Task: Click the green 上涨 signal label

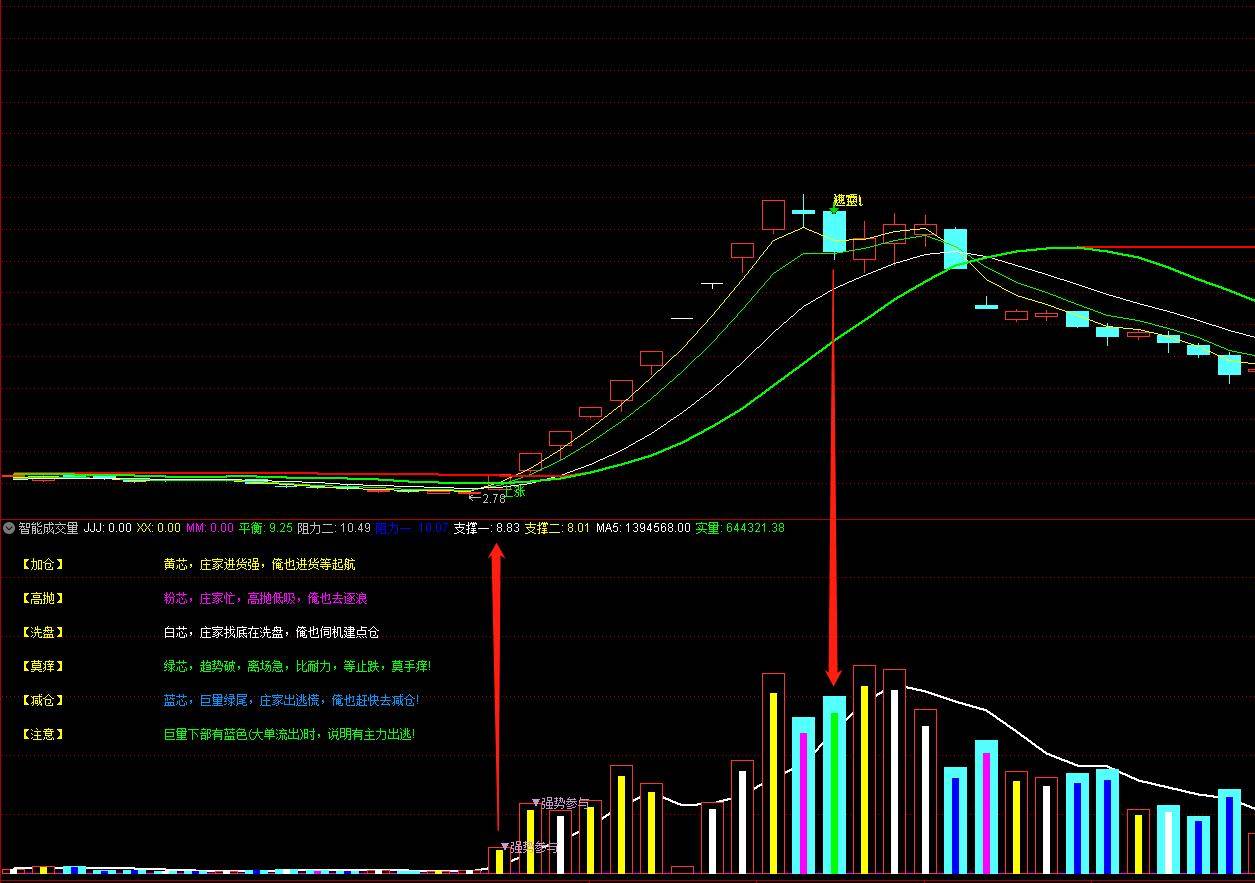Action: pyautogui.click(x=513, y=491)
